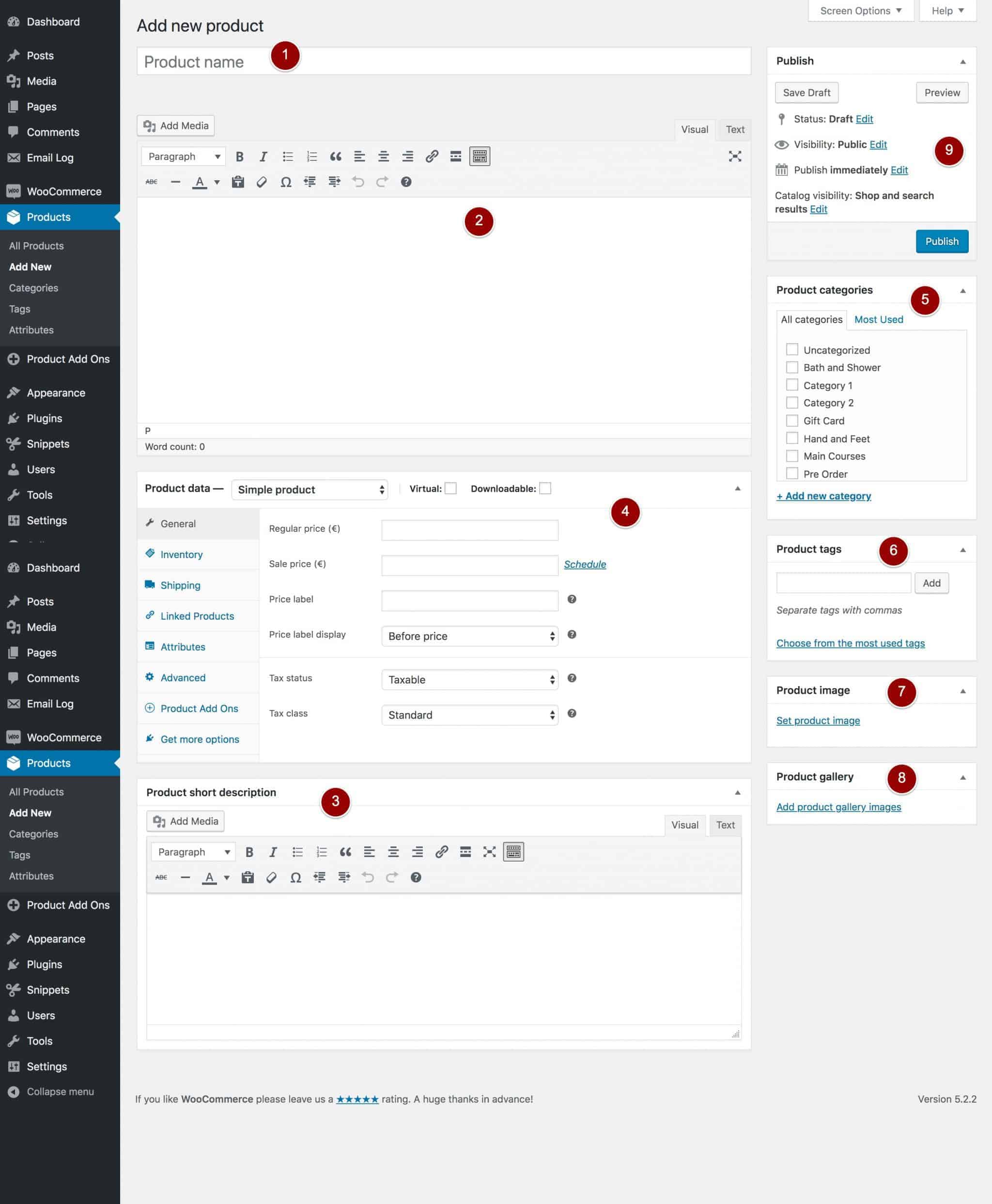Viewport: 992px width, 1204px height.
Task: Enter distraction-free fullscreen in main description editor
Action: pyautogui.click(x=735, y=156)
